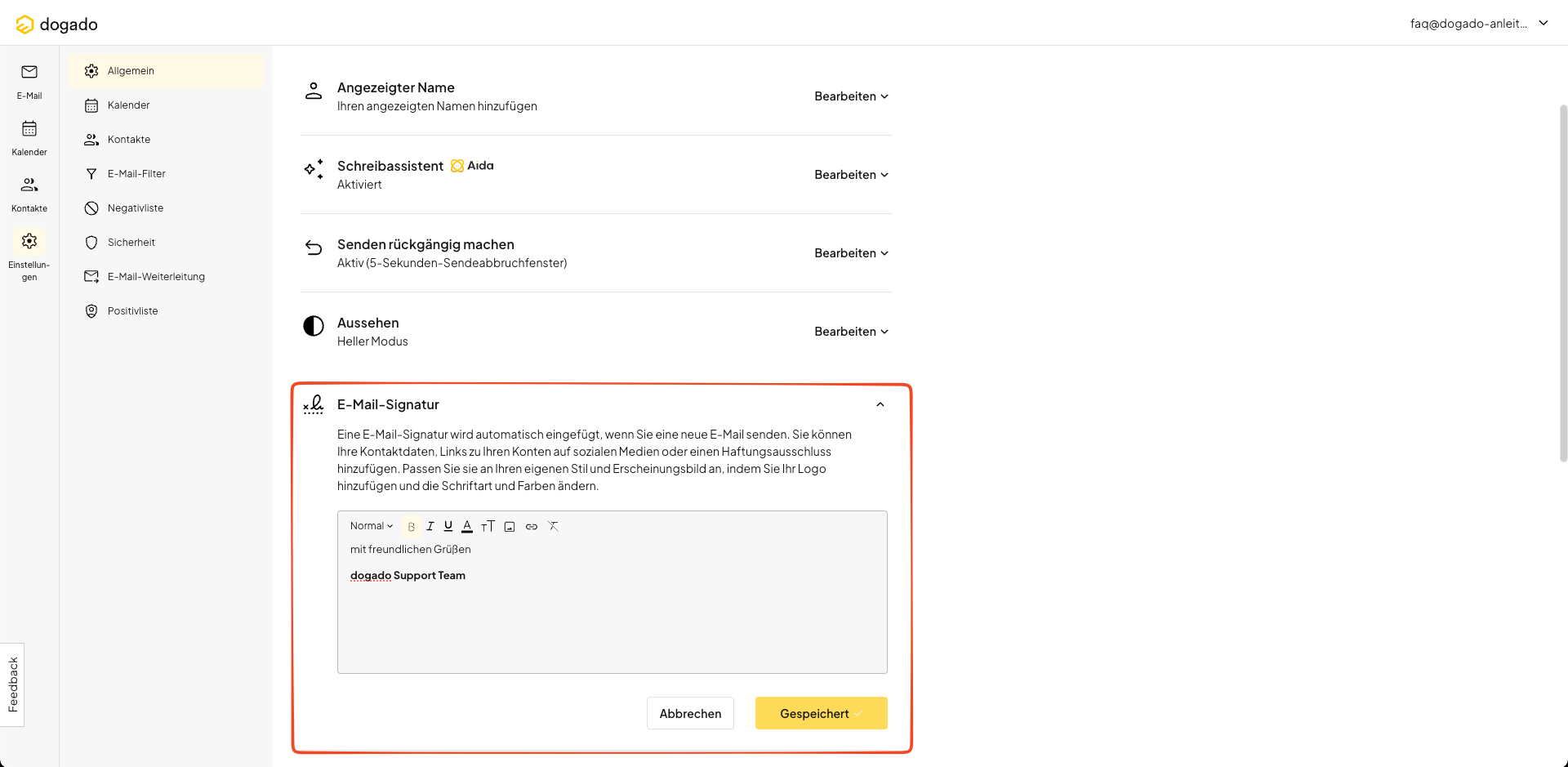The height and width of the screenshot is (767, 1568).
Task: Toggle italic formatting in signature editor
Action: pos(430,527)
